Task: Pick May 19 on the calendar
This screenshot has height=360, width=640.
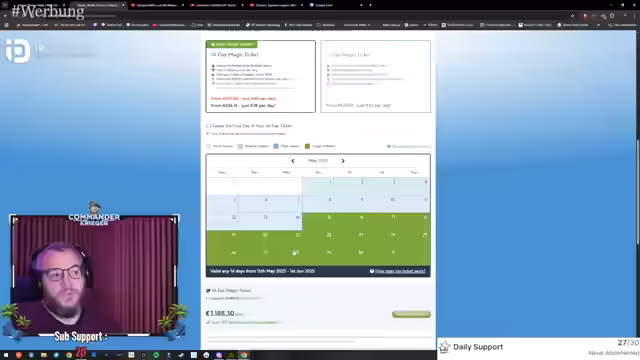Action: (222, 239)
